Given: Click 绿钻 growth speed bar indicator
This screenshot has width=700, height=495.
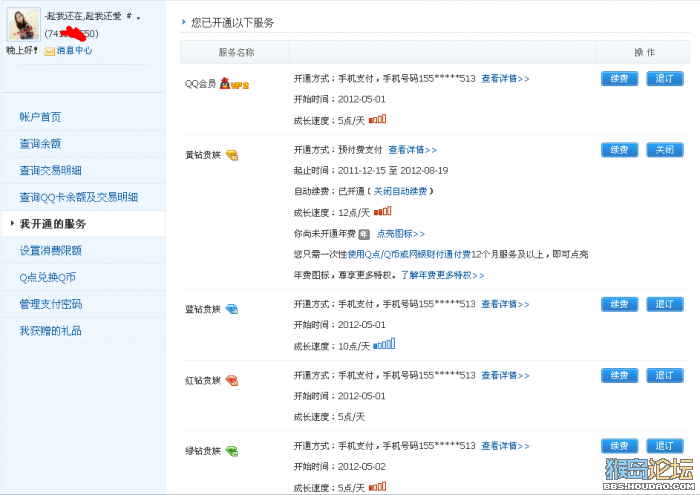Looking at the screenshot, I should [378, 487].
